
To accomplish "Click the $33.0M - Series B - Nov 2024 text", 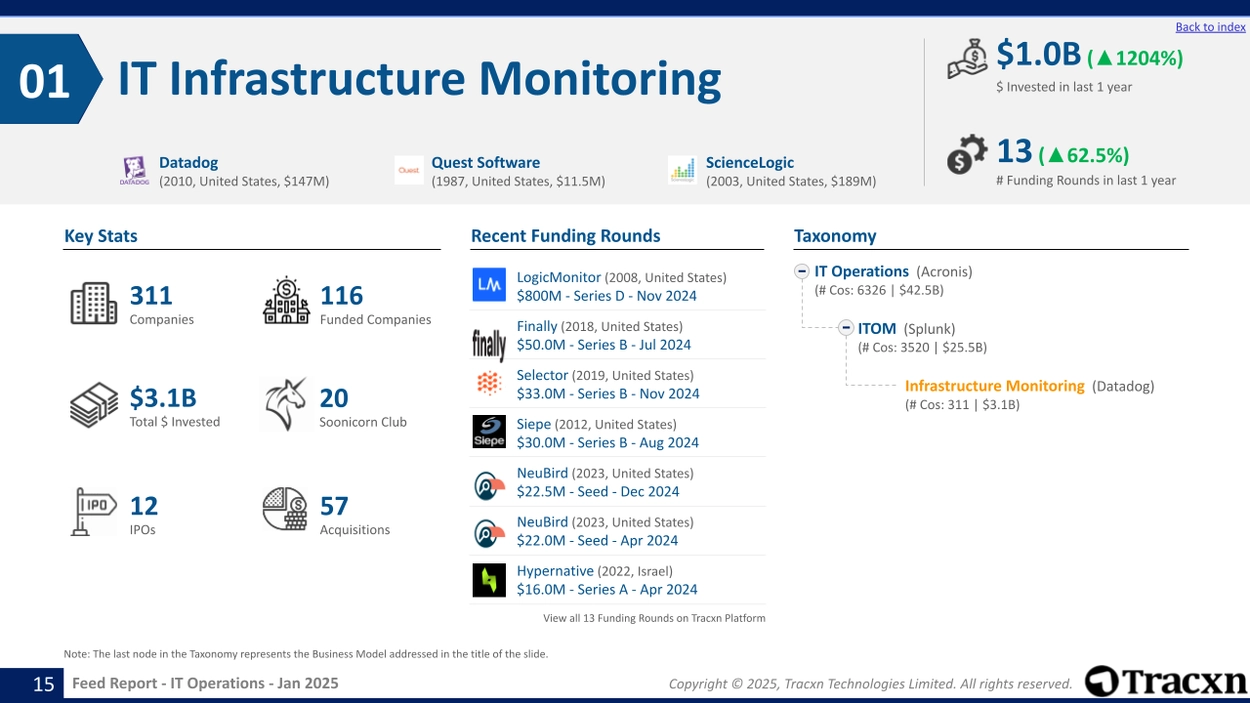I will point(608,394).
